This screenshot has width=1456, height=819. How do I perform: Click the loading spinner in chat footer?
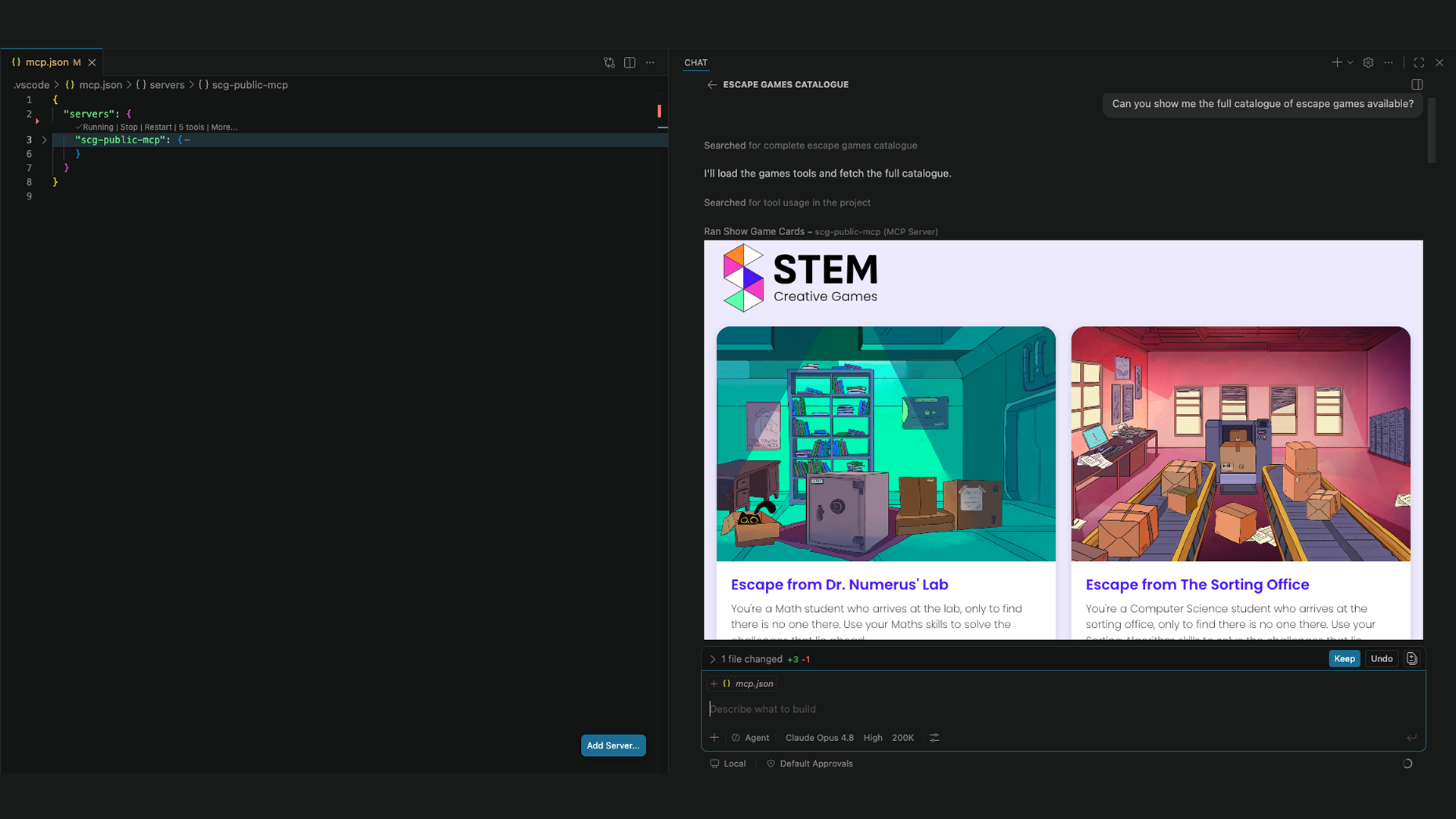click(x=1407, y=764)
